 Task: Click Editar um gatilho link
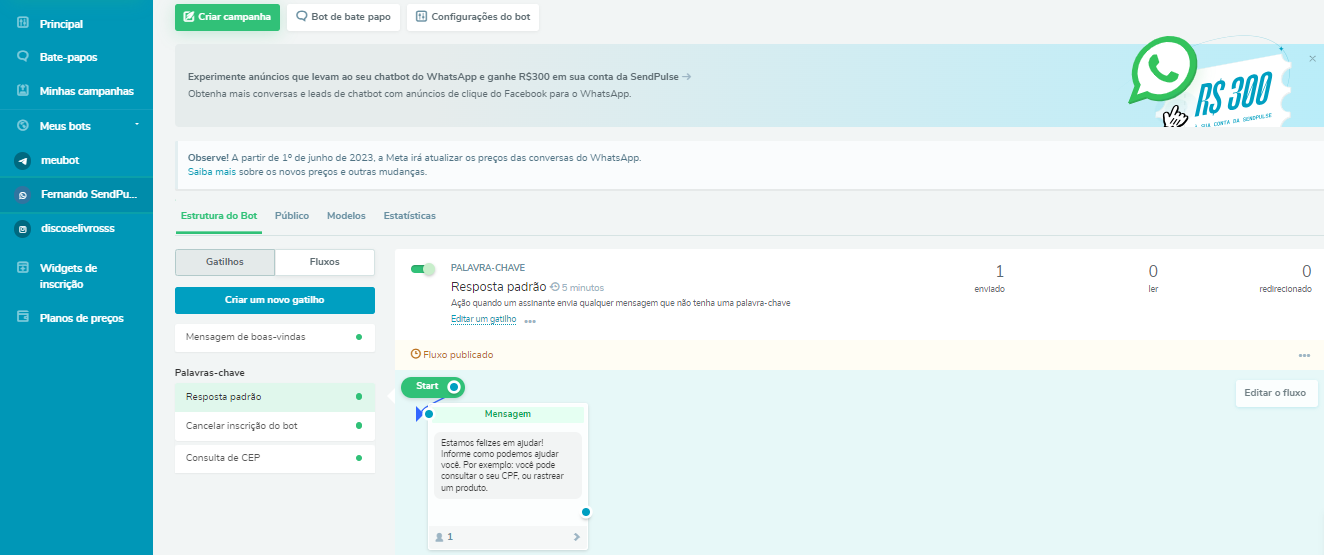(484, 319)
